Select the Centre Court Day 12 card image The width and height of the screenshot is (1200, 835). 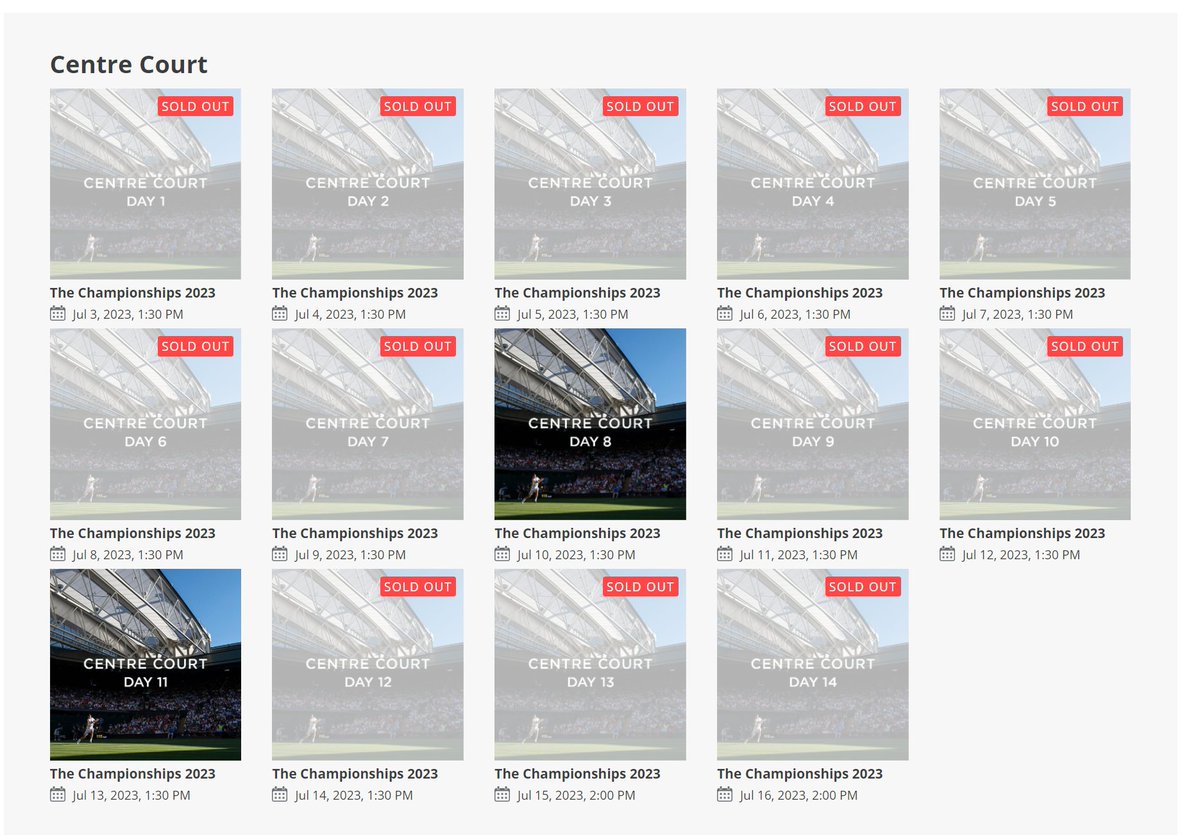pos(367,664)
